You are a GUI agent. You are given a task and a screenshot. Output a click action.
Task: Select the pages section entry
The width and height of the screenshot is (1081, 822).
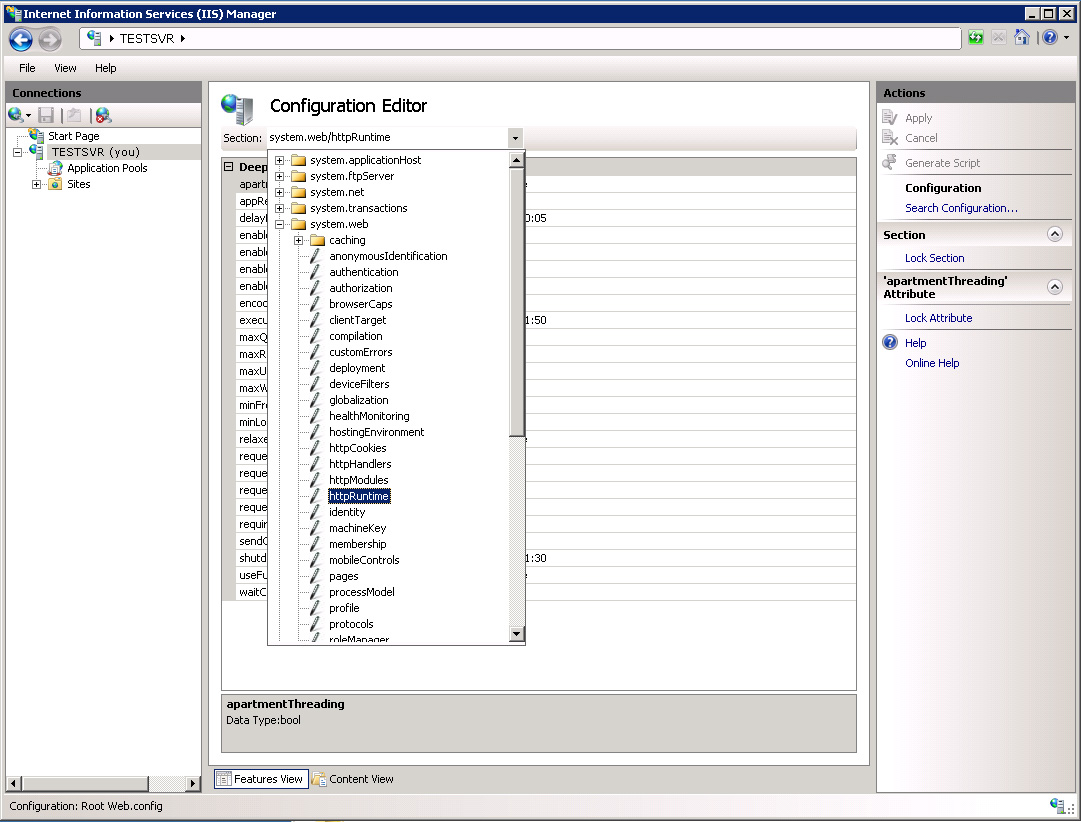click(x=343, y=576)
